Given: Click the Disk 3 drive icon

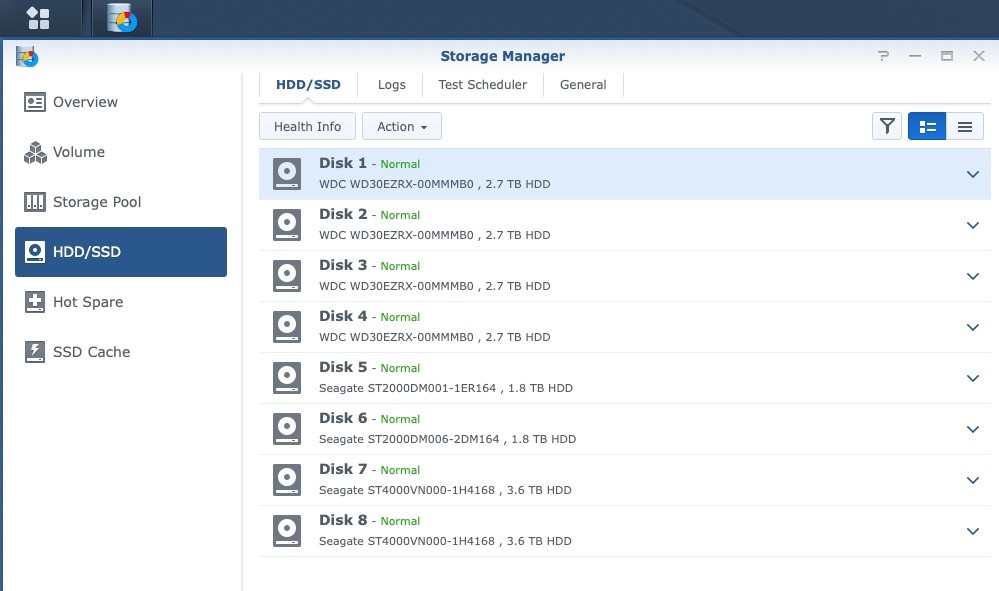Looking at the screenshot, I should pyautogui.click(x=287, y=275).
